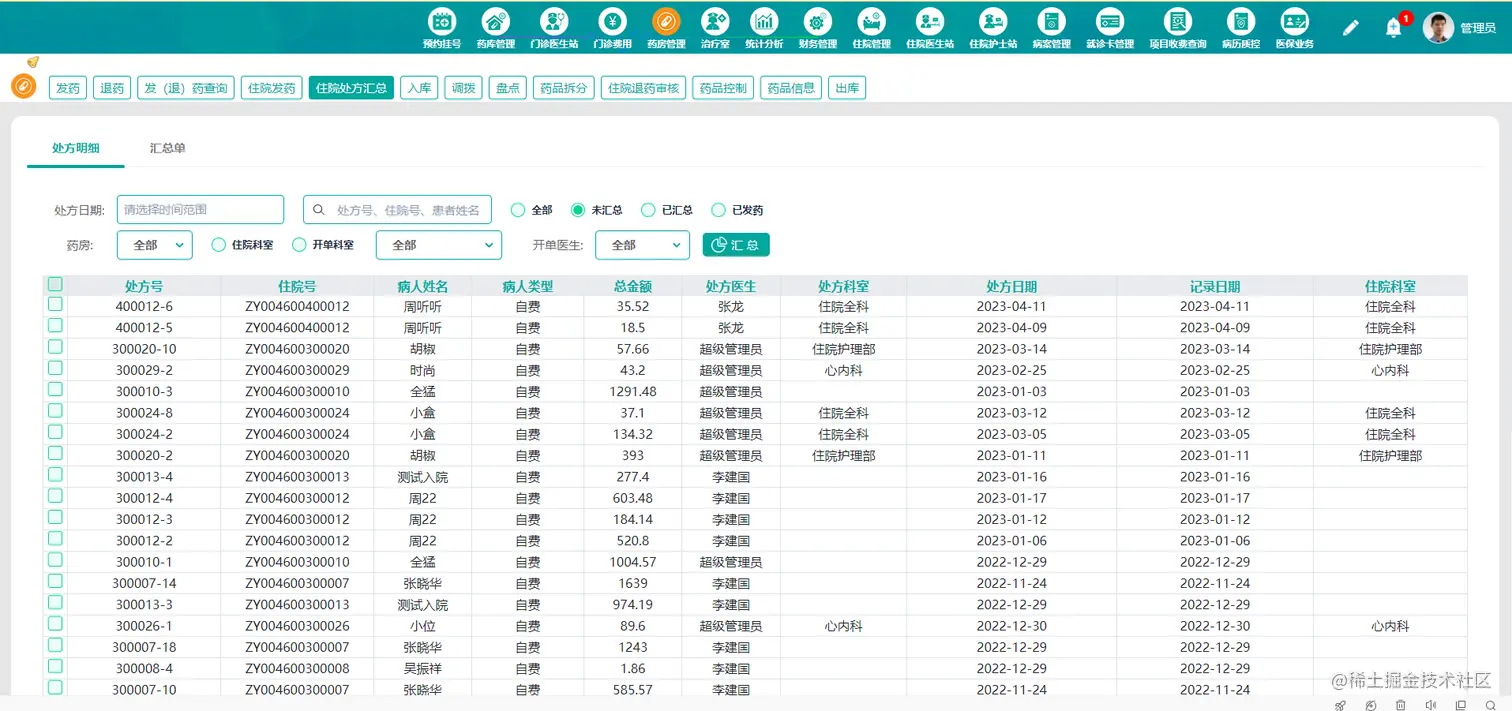Select the 已发药 radio button
This screenshot has width=1512, height=711.
(x=719, y=209)
